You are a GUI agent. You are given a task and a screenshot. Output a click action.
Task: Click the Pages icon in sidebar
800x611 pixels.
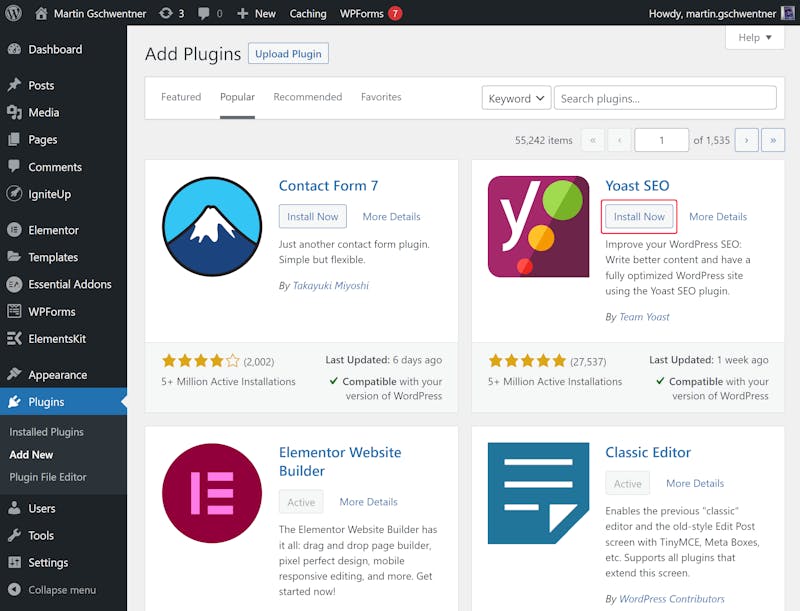pos(14,139)
